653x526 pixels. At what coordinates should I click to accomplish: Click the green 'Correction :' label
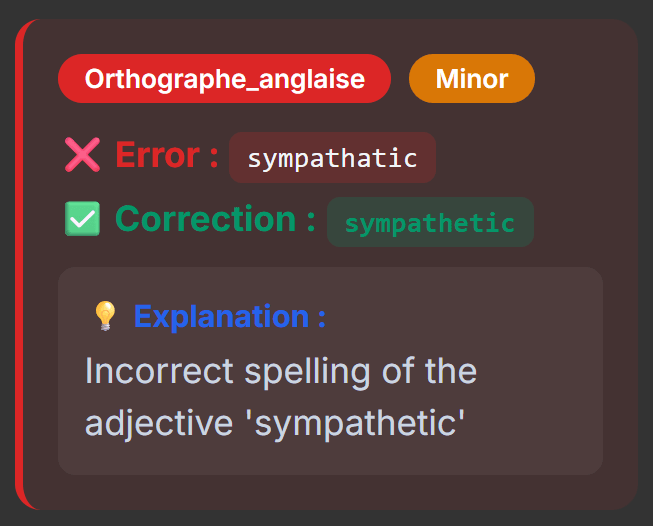pyautogui.click(x=207, y=219)
